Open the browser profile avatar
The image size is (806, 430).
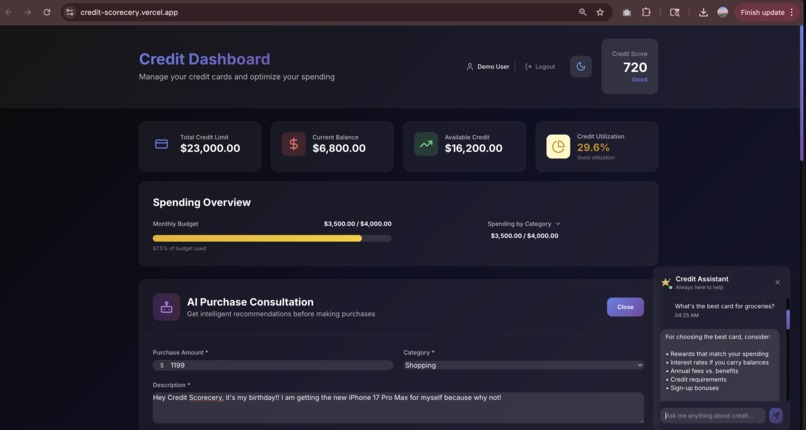[723, 12]
